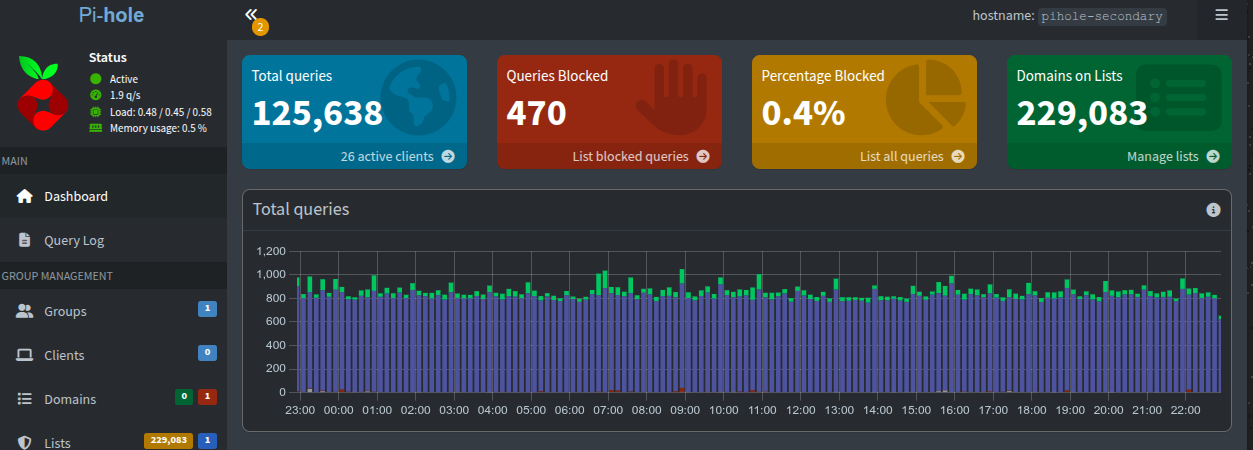Click the Pi-hole title text
The image size is (1253, 450).
point(113,15)
